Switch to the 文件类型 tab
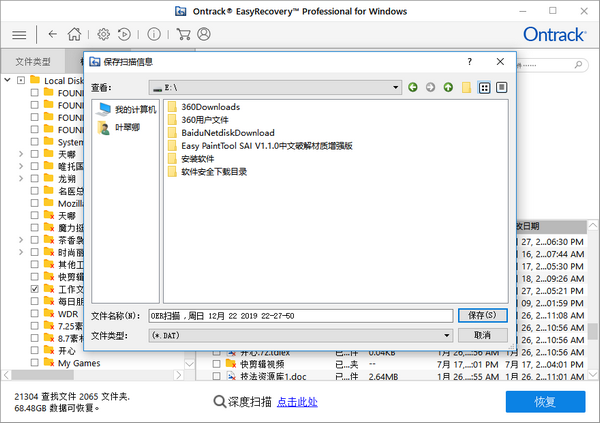This screenshot has width=600, height=423. point(33,61)
